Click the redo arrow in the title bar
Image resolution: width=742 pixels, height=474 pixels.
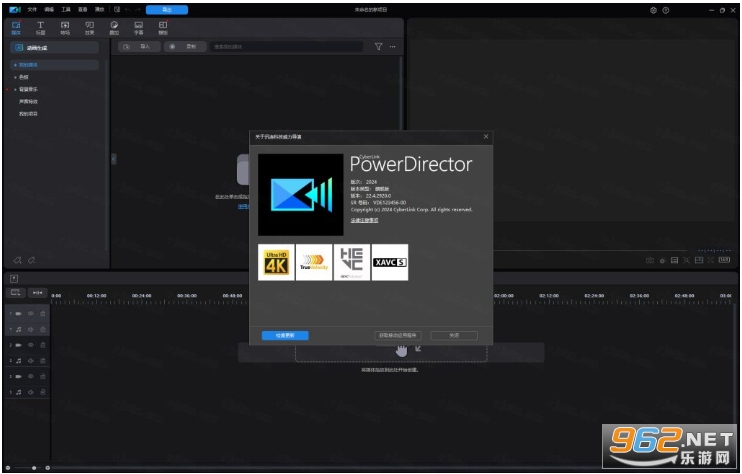138,9
